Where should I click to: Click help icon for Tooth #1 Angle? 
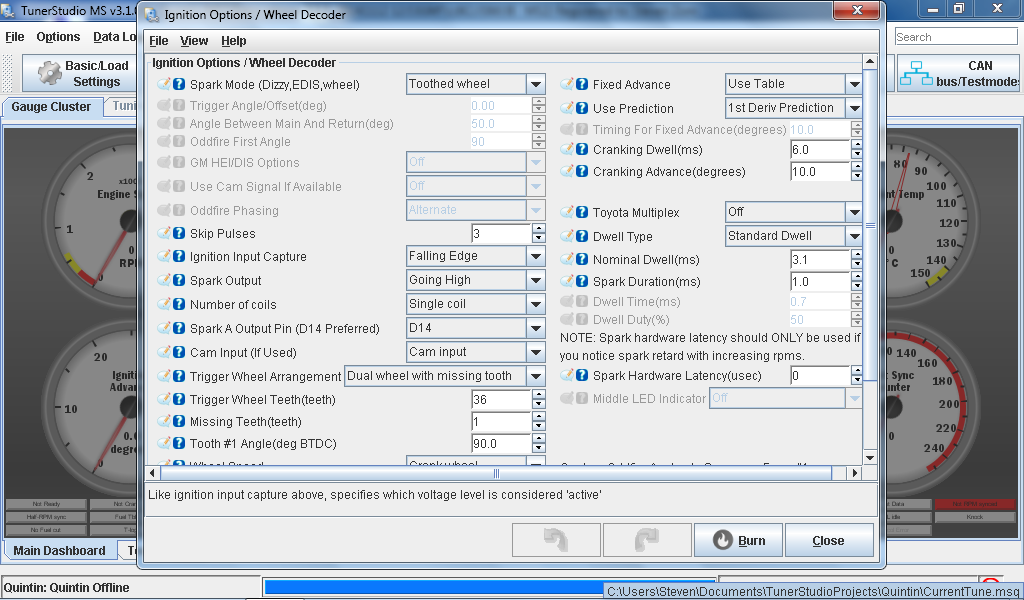(179, 443)
